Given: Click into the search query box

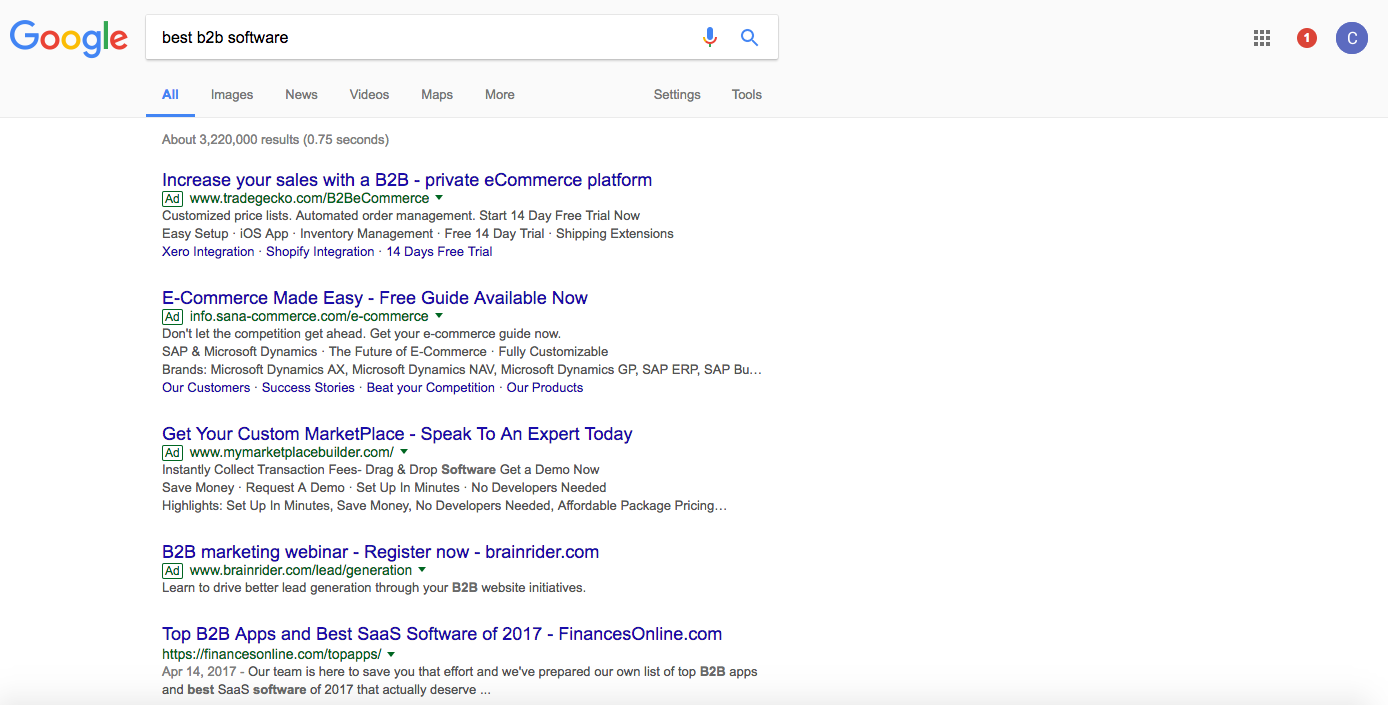Looking at the screenshot, I should (420, 38).
